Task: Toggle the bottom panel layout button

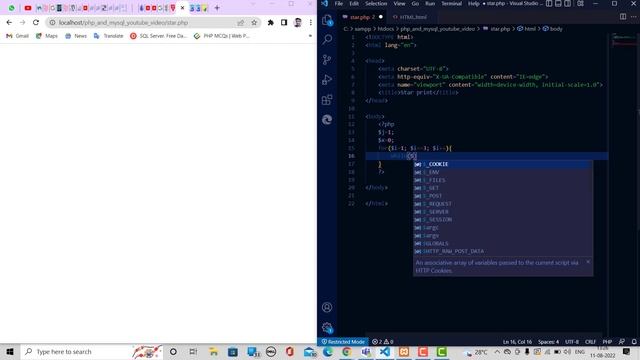Action: 558,4
